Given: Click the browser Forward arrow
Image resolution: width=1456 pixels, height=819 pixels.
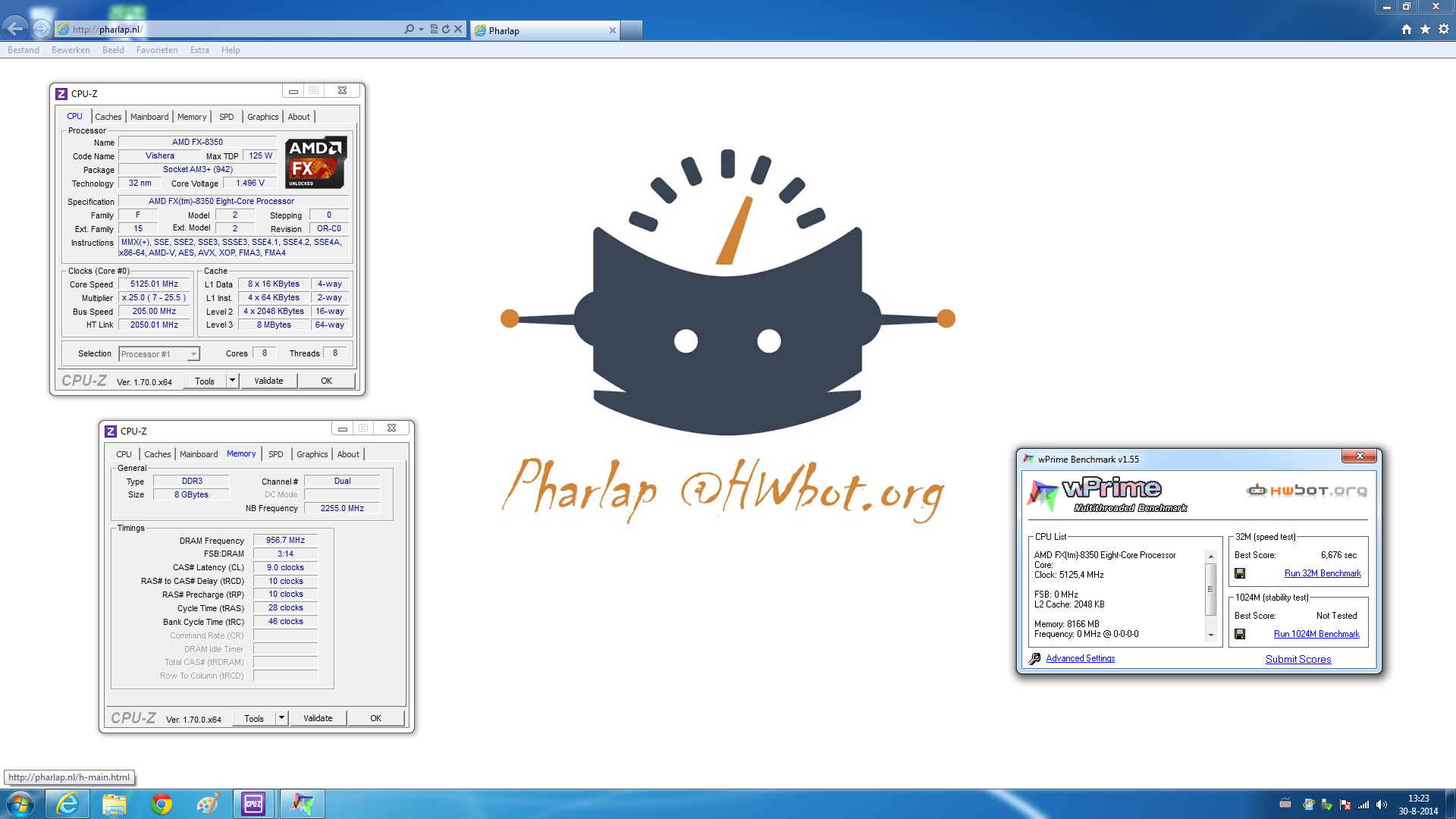Looking at the screenshot, I should point(42,29).
